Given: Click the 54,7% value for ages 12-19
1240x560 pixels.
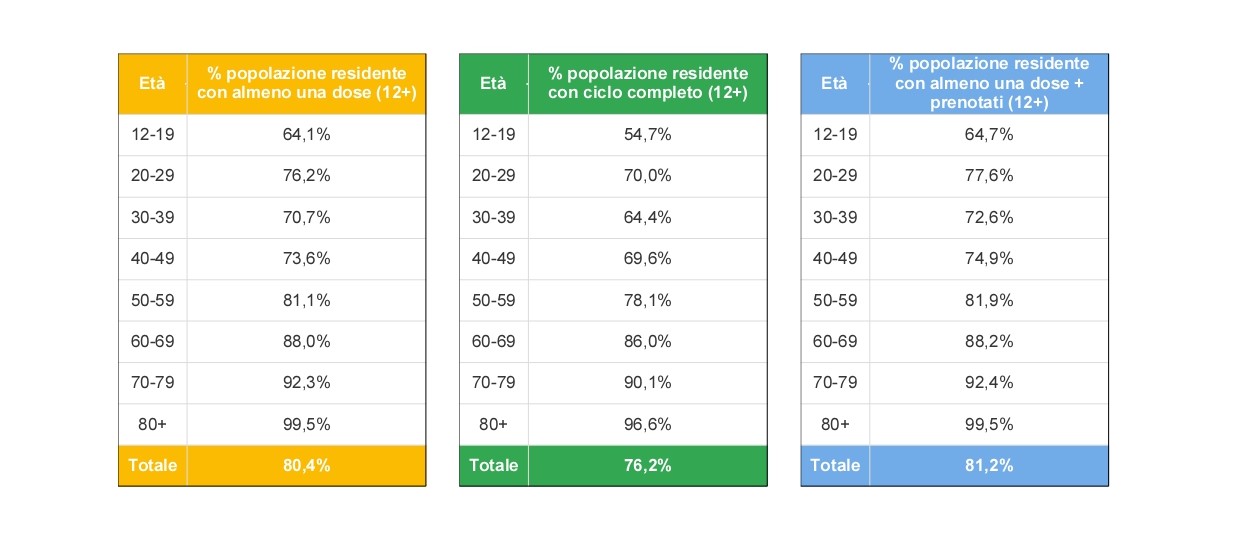Looking at the screenshot, I should pos(647,135).
